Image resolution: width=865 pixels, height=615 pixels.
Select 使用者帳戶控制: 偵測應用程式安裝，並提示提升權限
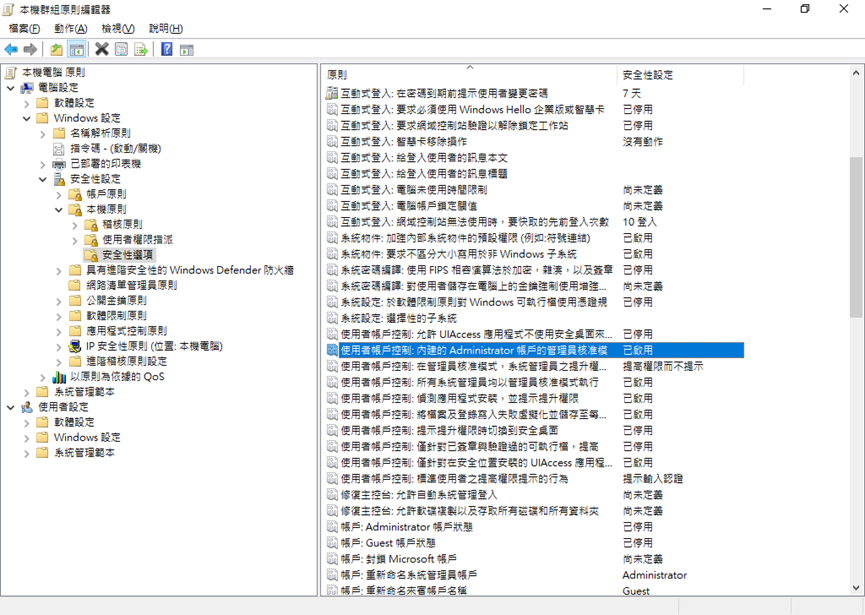coord(460,398)
